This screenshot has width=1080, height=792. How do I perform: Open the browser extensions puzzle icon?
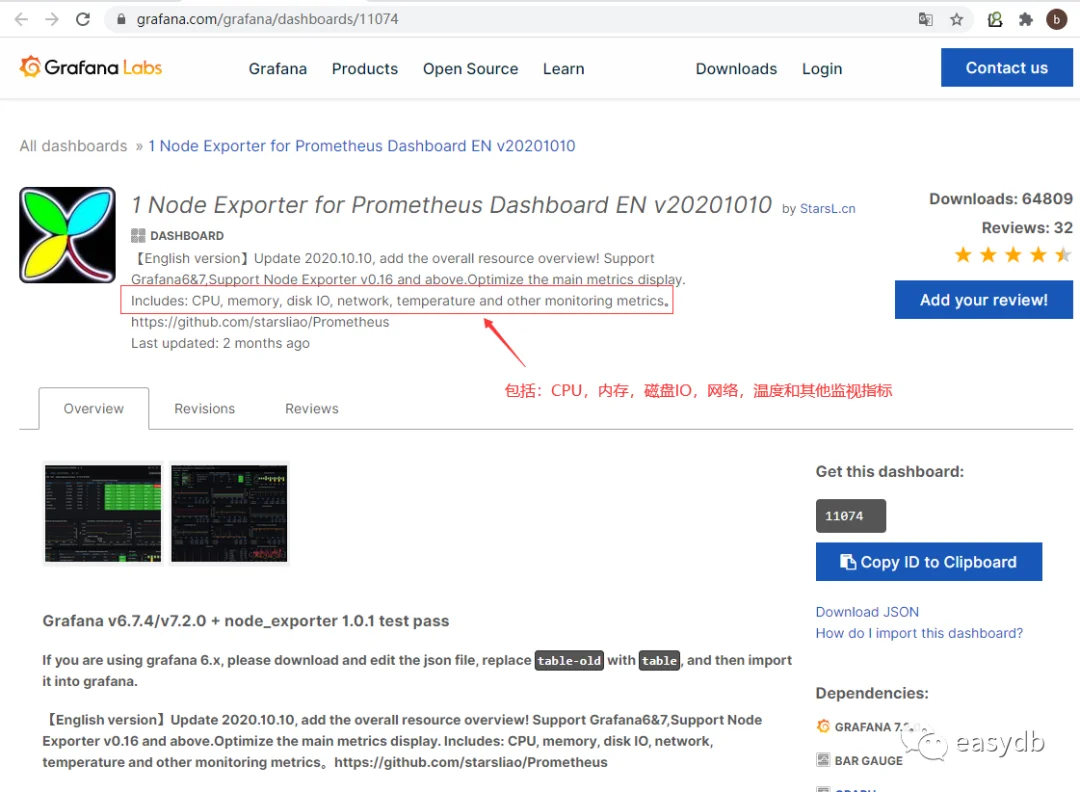1026,19
